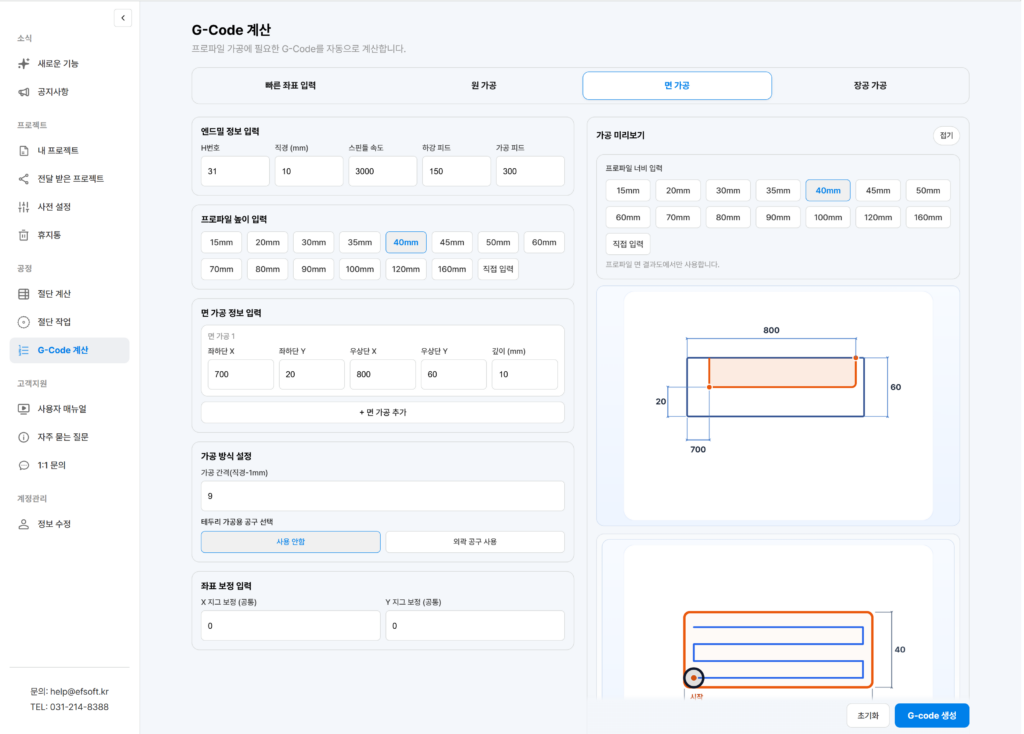Choose 직접 입력 under profile height

click(x=498, y=269)
